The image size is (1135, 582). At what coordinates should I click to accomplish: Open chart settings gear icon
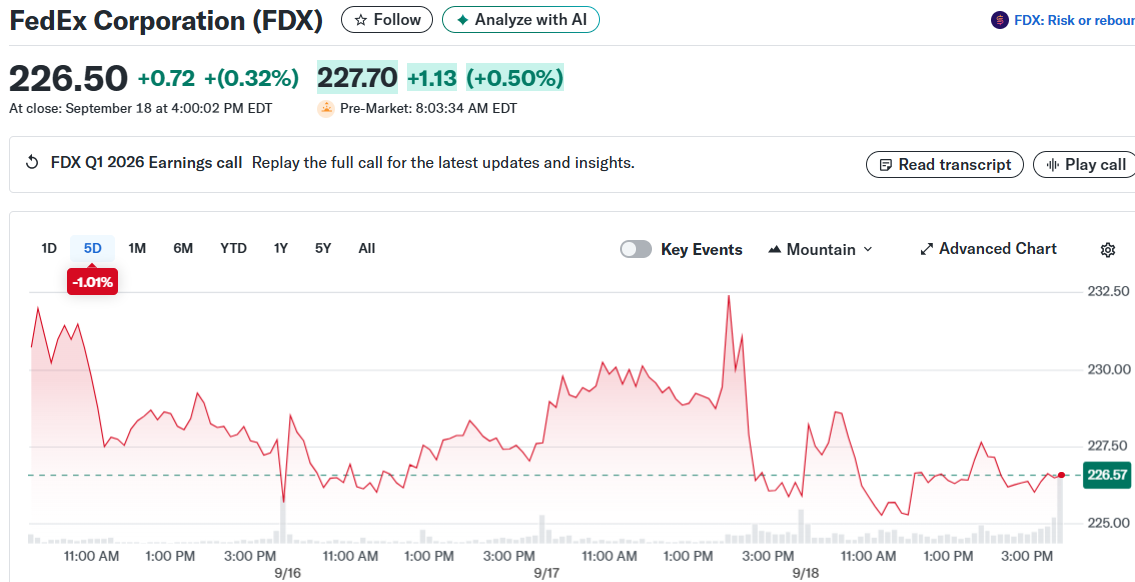pyautogui.click(x=1107, y=250)
